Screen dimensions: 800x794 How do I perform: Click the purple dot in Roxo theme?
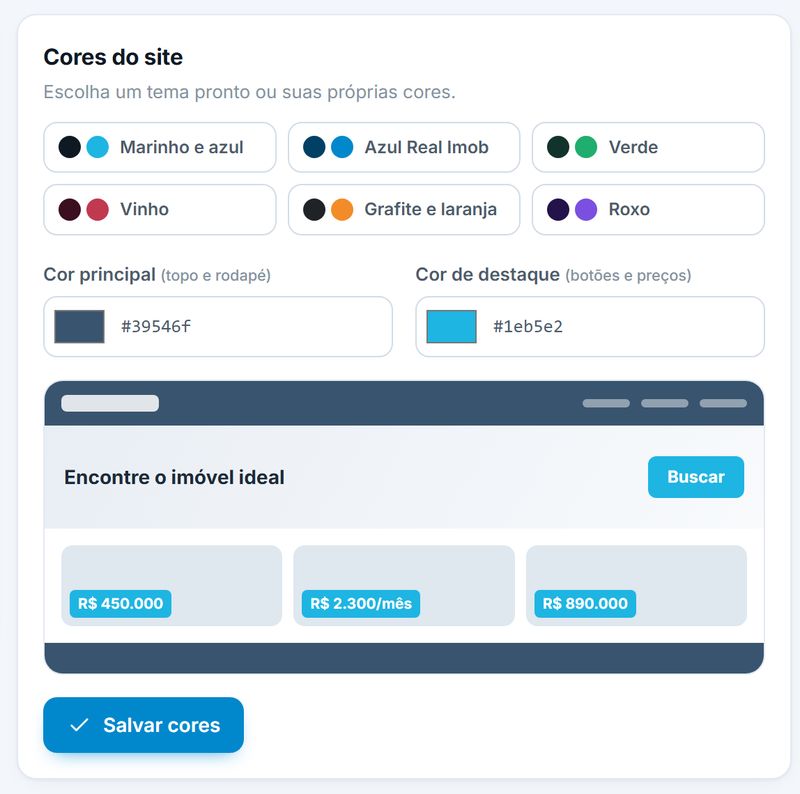coord(586,210)
